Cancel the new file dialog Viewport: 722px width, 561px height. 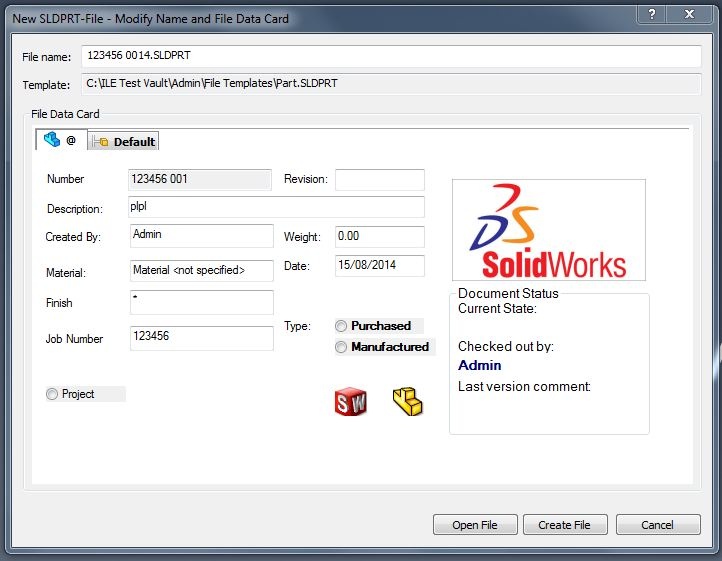658,525
